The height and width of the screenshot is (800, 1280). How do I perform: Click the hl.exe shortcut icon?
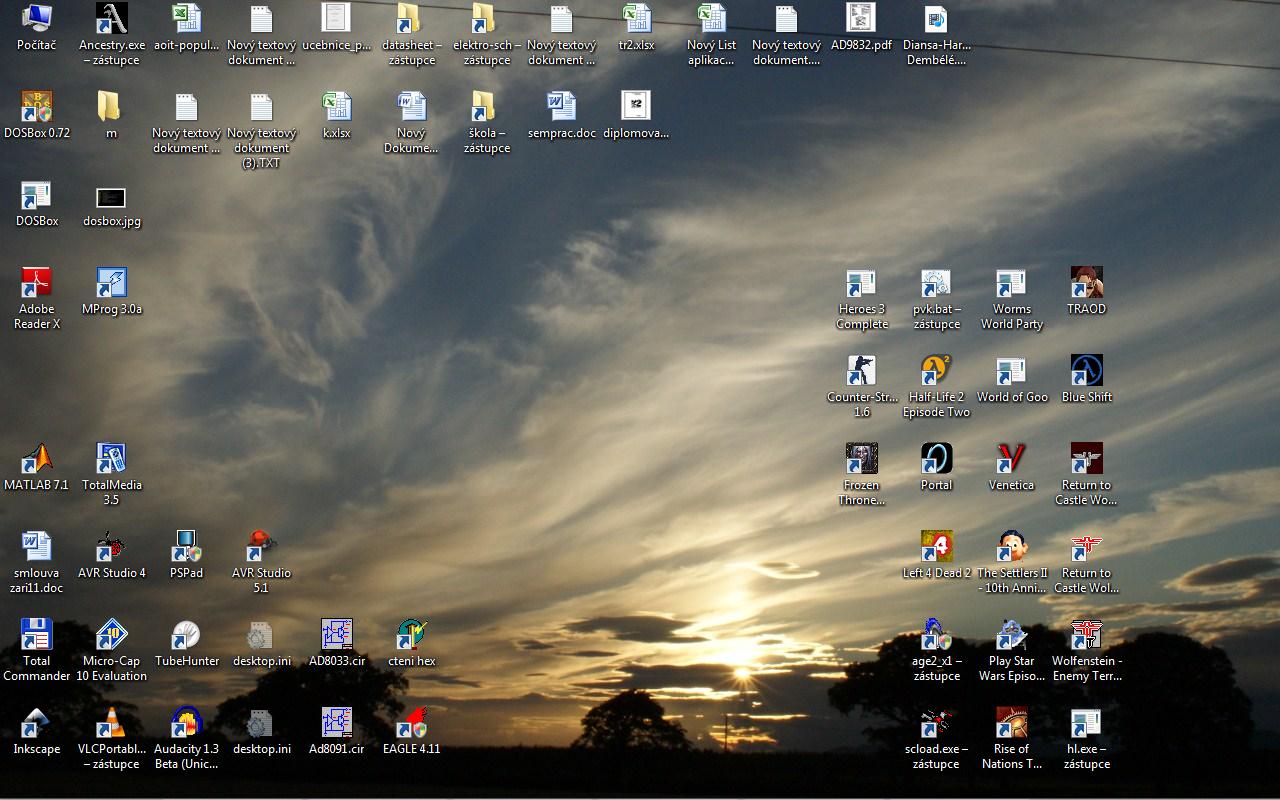click(x=1086, y=723)
